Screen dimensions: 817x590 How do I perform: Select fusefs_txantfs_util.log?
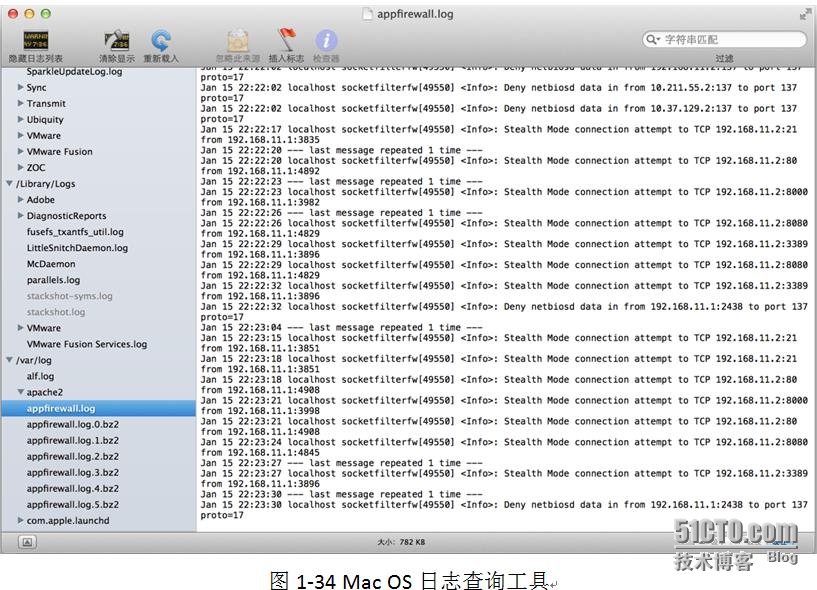tap(75, 232)
